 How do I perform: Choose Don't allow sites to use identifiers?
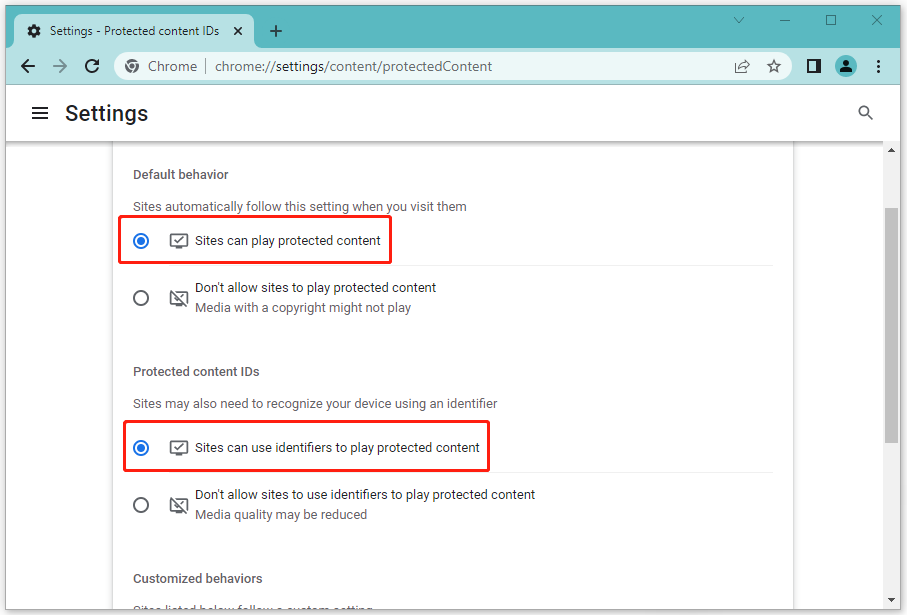click(x=141, y=505)
